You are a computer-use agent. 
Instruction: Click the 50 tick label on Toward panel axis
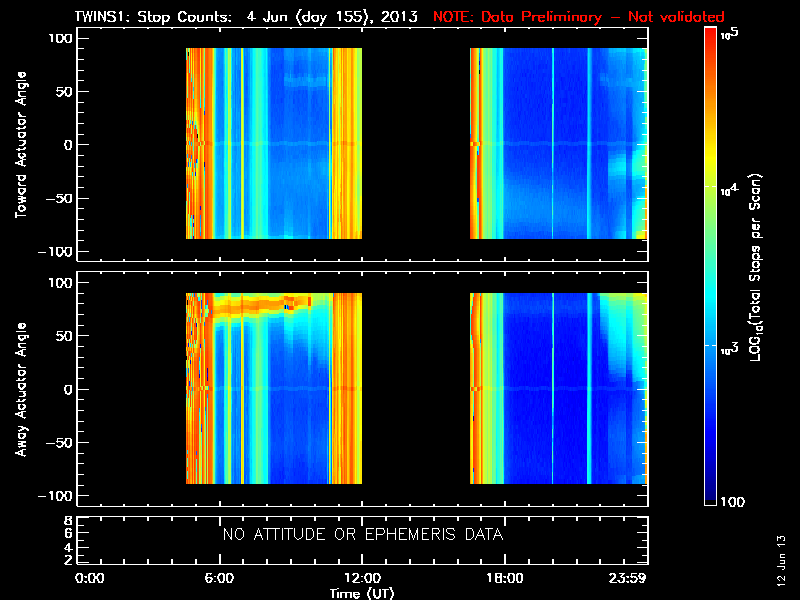point(62,92)
